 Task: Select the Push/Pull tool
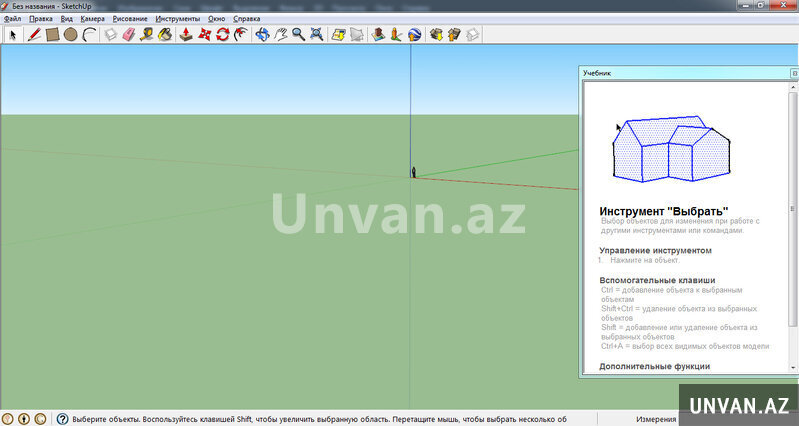[186, 34]
